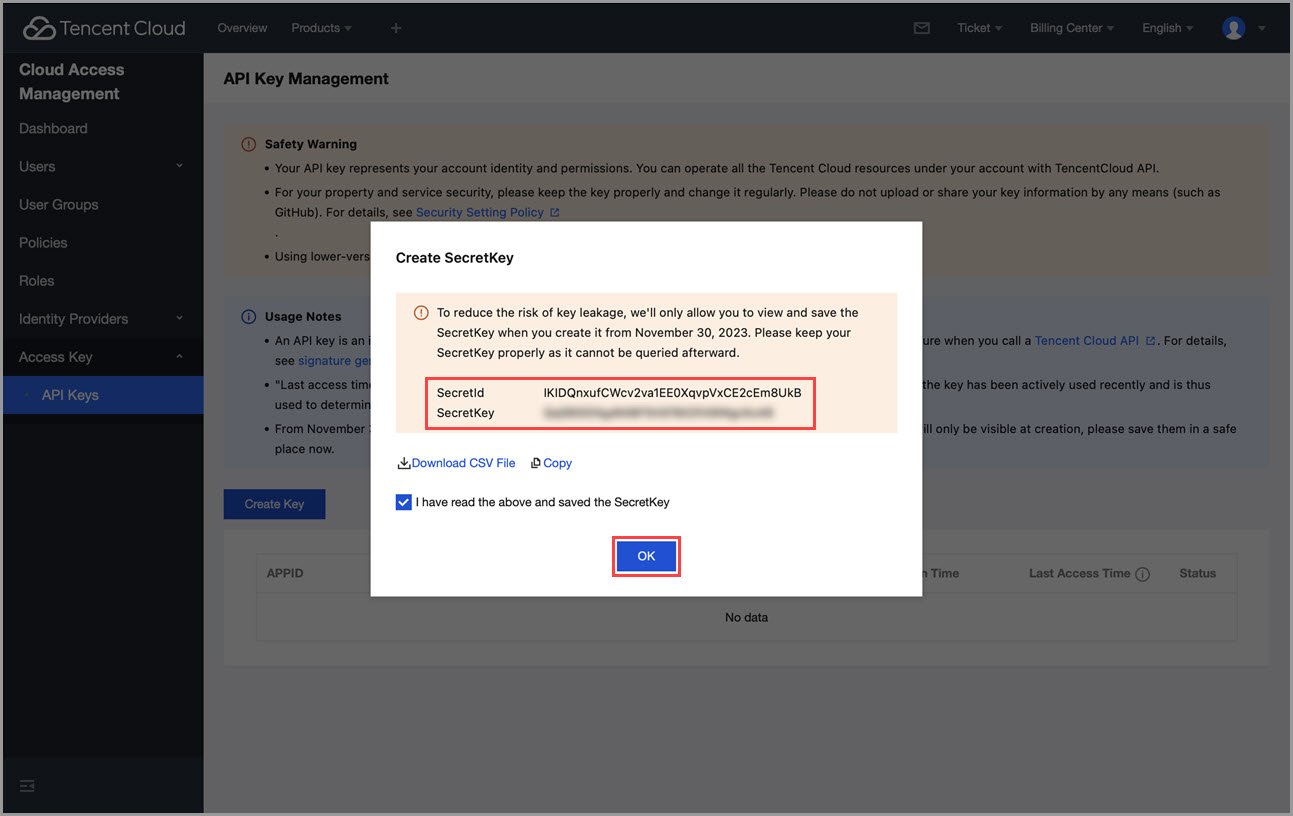Click the Status column header

[x=1197, y=573]
